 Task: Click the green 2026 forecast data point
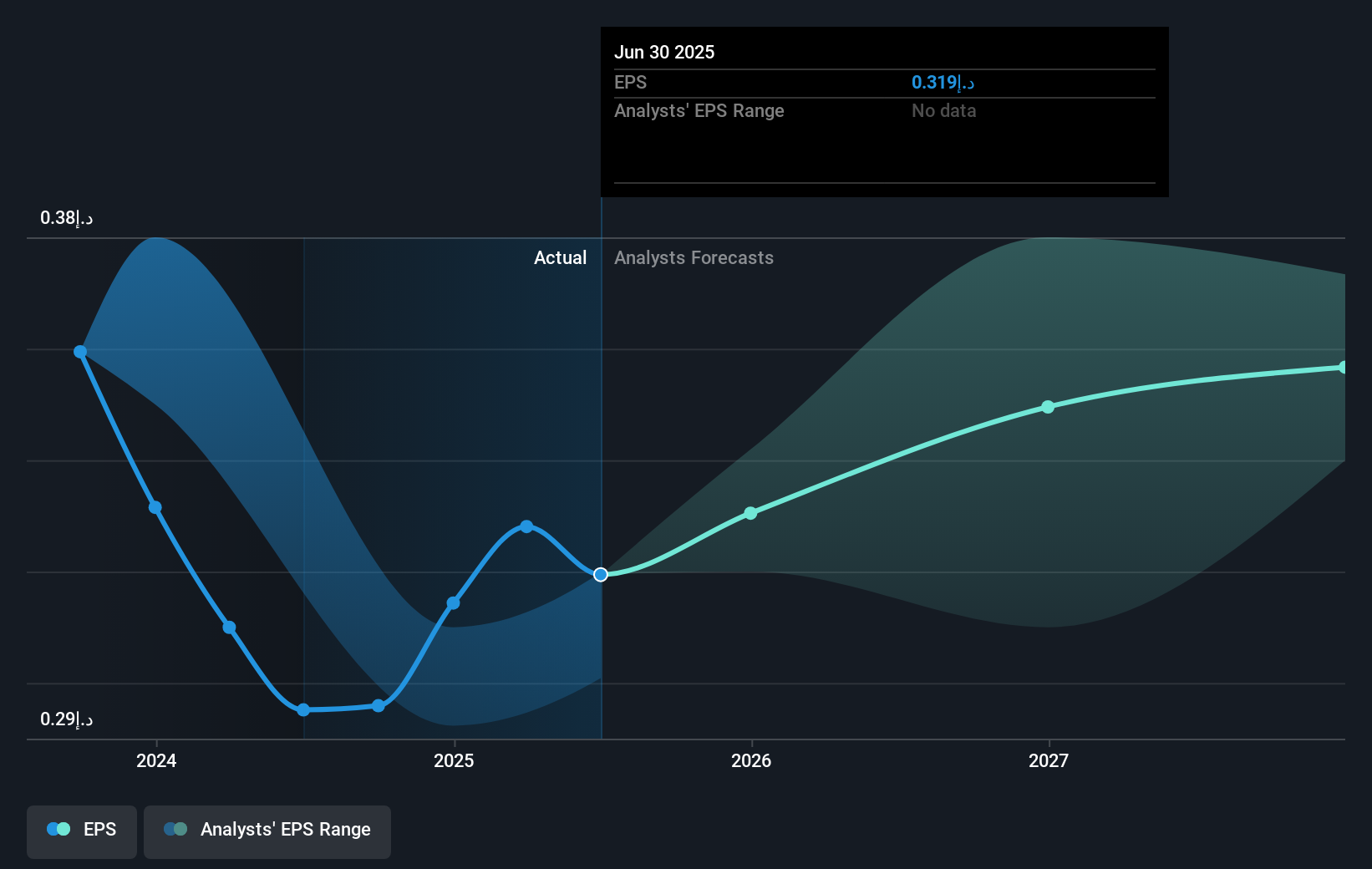coord(750,513)
